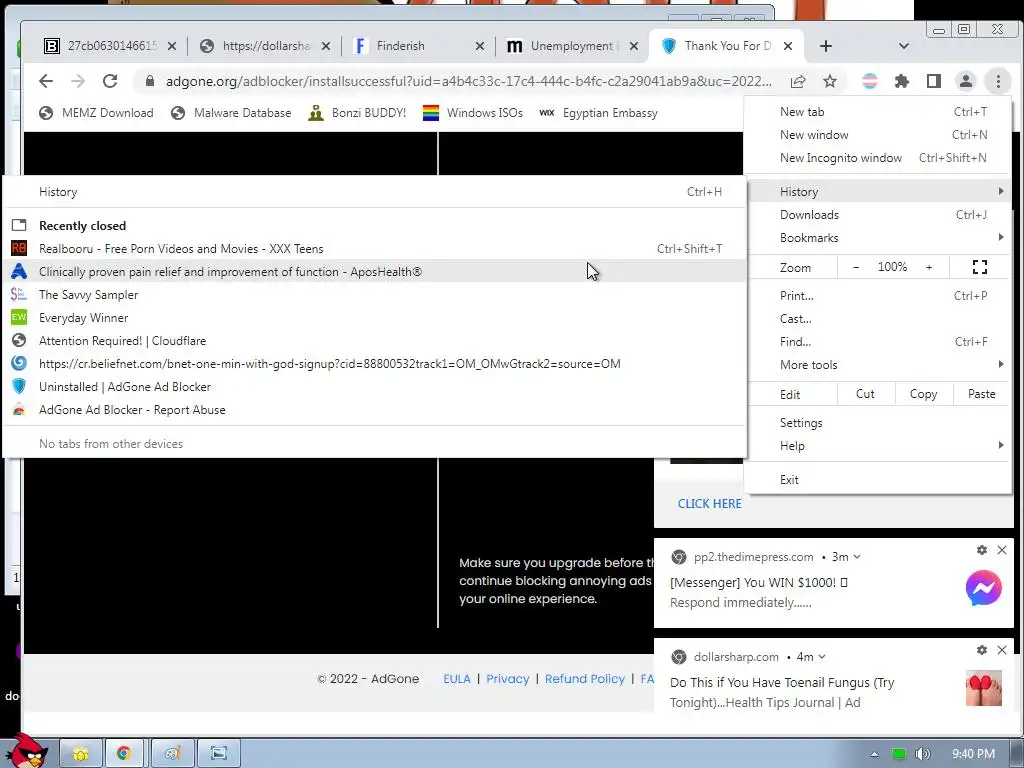Dismiss the dollarsharp.com notification
Viewport: 1024px width, 768px height.
point(1002,650)
